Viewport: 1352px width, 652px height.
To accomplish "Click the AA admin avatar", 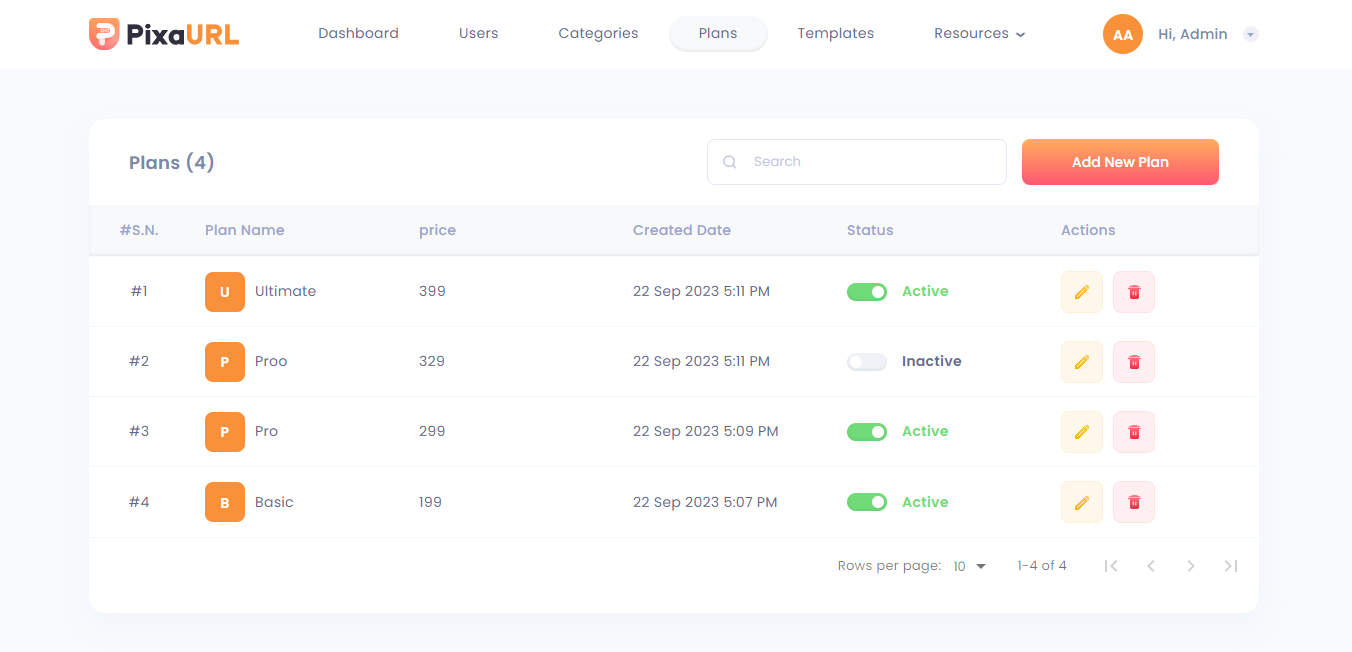I will pos(1122,34).
